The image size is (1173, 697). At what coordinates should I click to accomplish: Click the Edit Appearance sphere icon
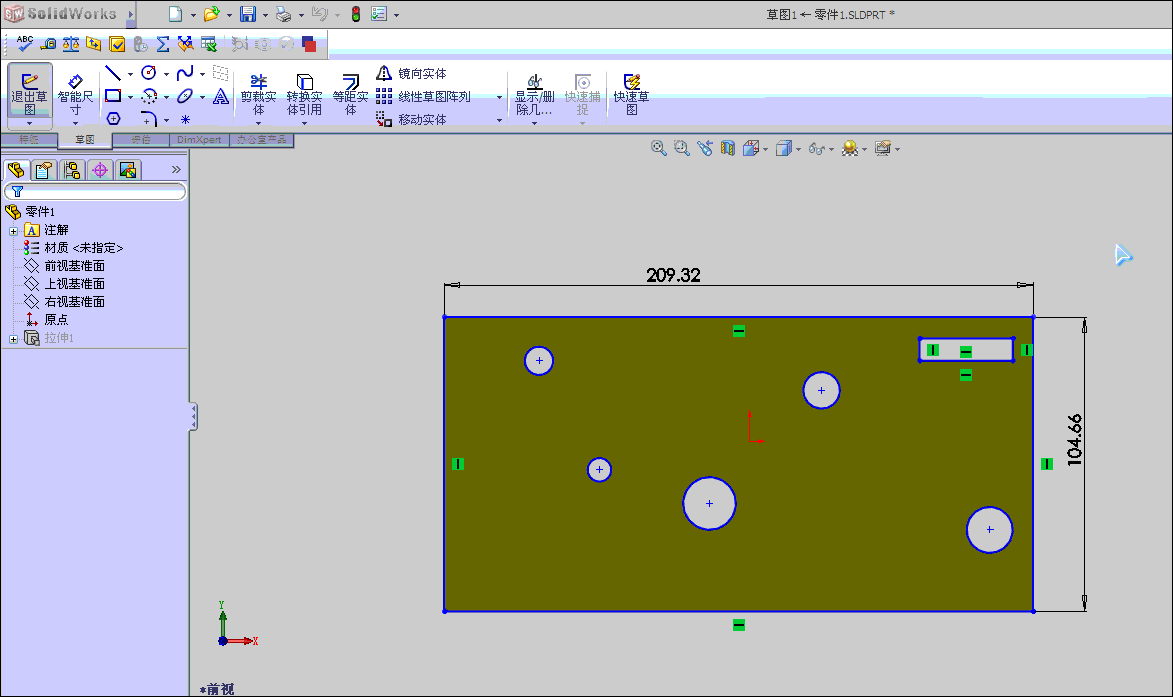pos(849,148)
